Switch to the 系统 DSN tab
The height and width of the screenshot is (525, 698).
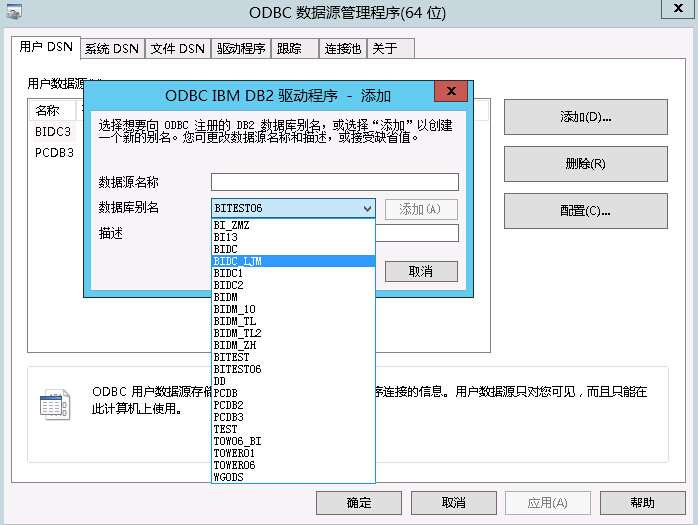click(112, 49)
